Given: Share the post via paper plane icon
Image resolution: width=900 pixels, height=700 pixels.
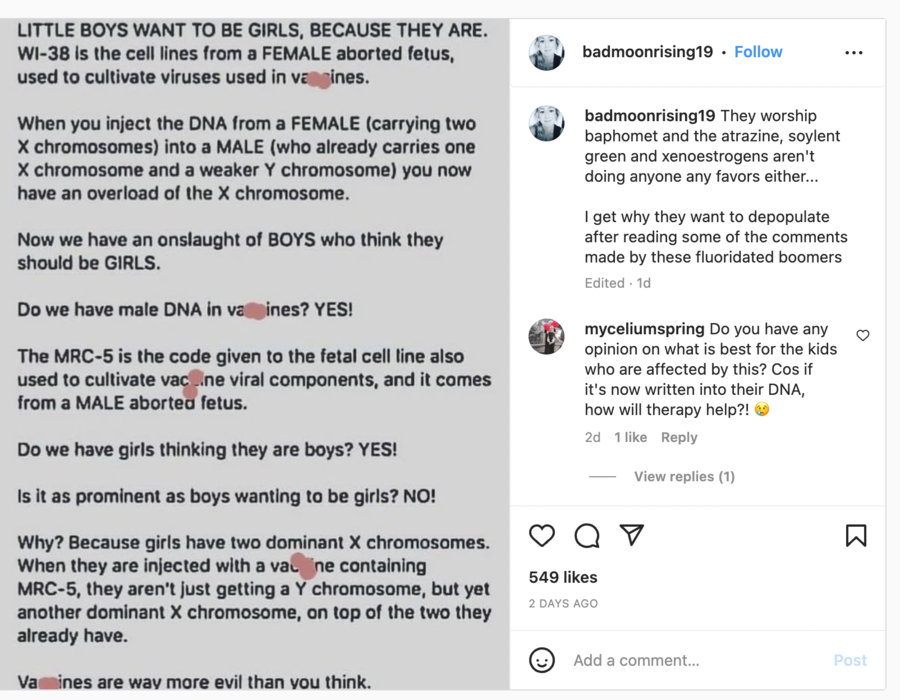Looking at the screenshot, I should [631, 535].
